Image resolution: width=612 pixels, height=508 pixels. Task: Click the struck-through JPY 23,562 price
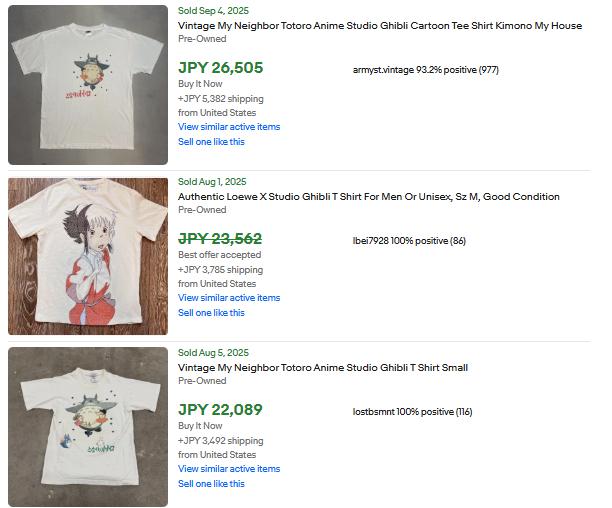click(220, 239)
